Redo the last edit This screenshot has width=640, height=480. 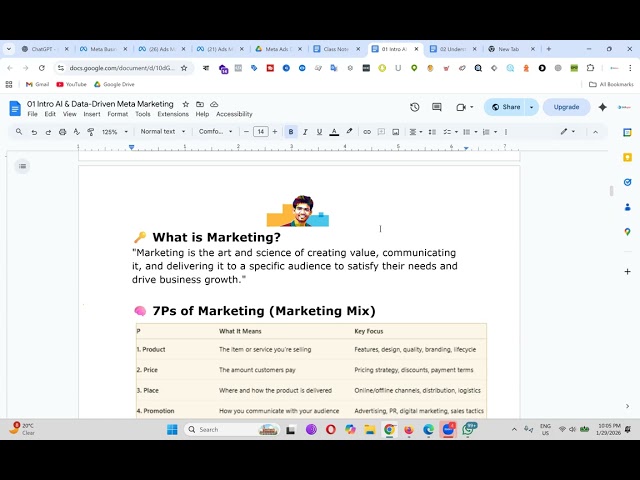pos(48,132)
